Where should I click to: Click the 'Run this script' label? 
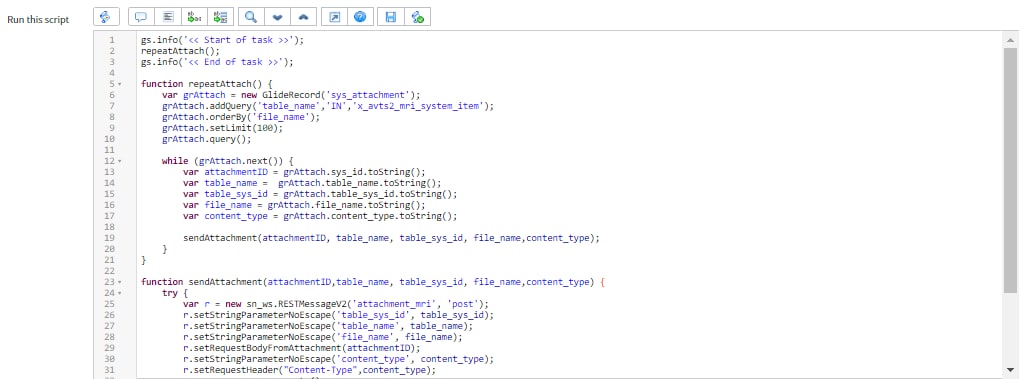(38, 19)
